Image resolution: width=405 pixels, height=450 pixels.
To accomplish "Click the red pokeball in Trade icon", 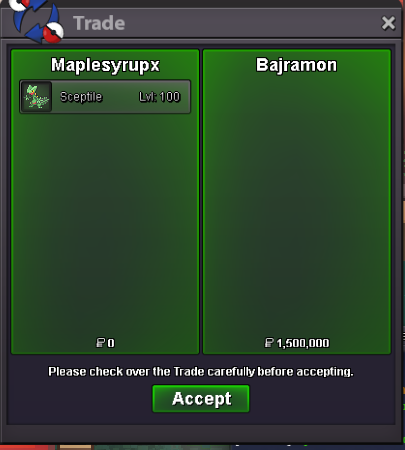I will [53, 33].
